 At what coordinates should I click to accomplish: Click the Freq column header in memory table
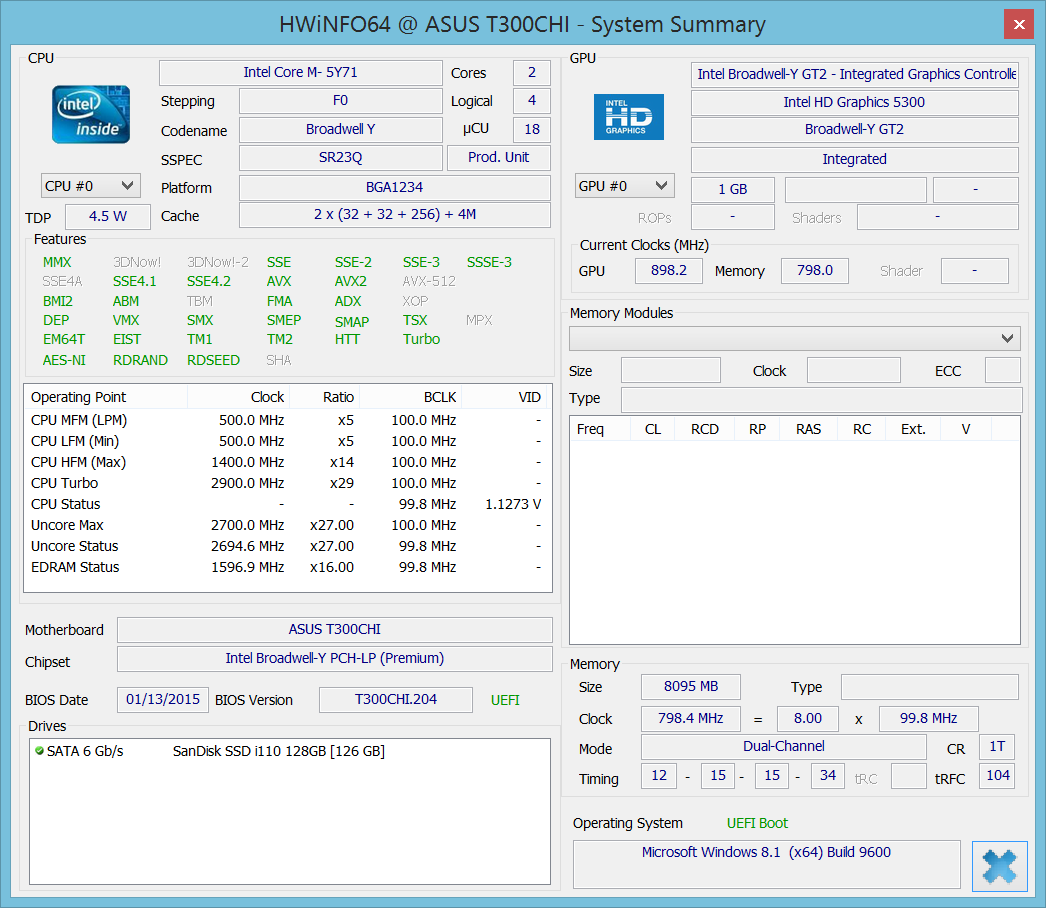click(600, 429)
